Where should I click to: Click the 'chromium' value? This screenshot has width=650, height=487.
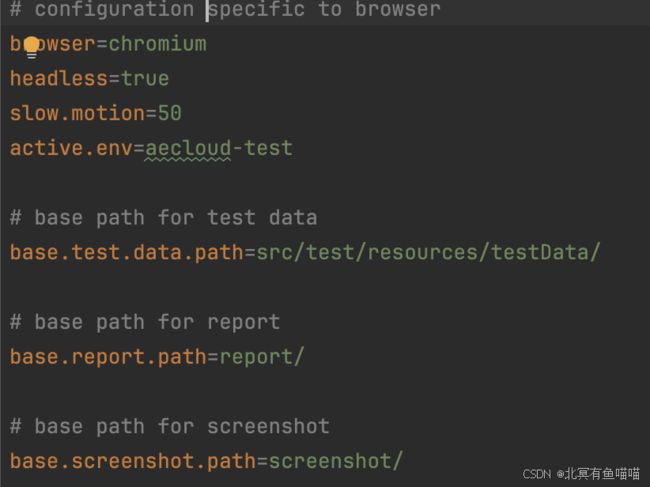click(158, 44)
